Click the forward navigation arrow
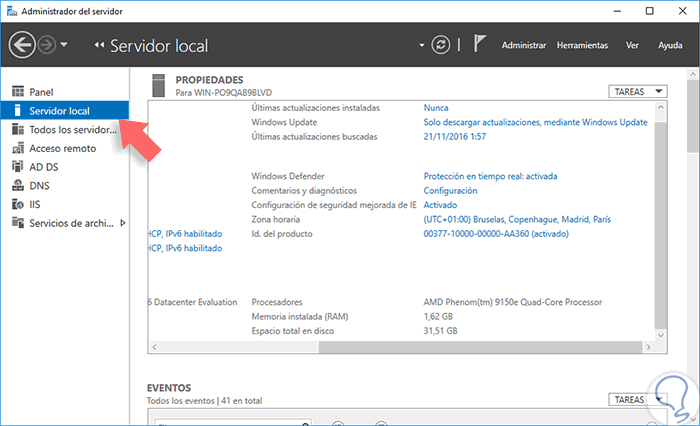 coord(47,45)
